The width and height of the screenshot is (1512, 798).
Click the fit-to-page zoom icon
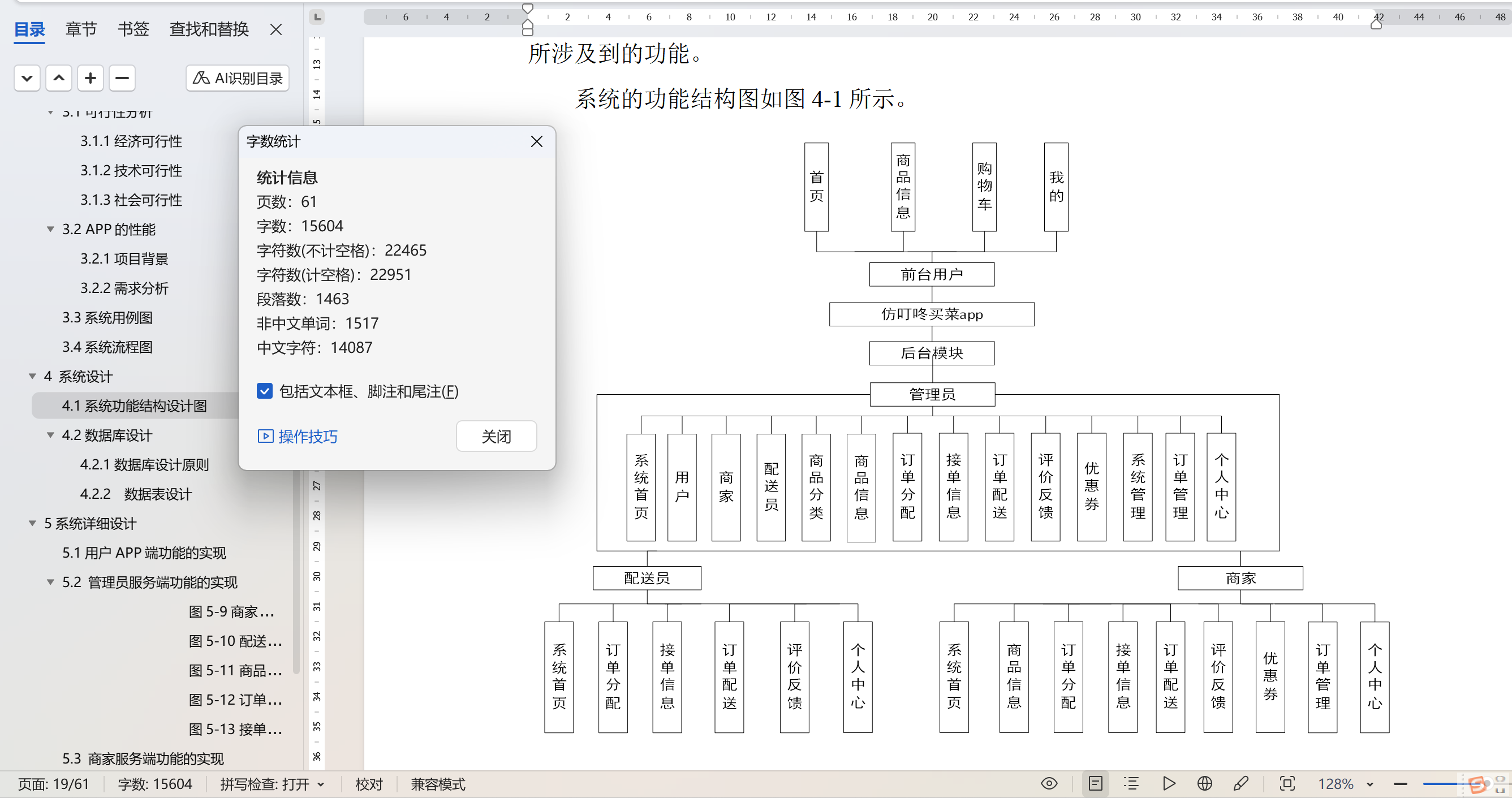point(1287,783)
